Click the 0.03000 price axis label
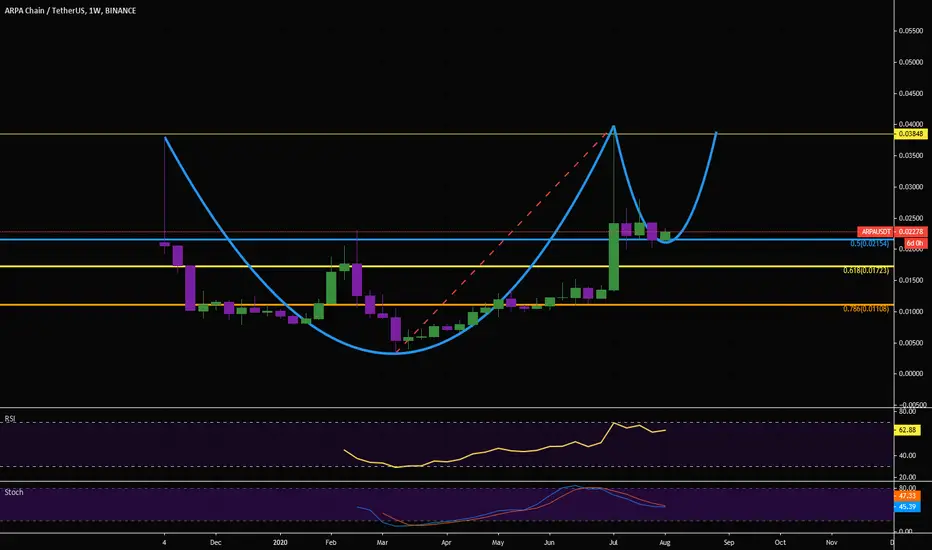Viewport: 932px width, 550px height. point(911,187)
